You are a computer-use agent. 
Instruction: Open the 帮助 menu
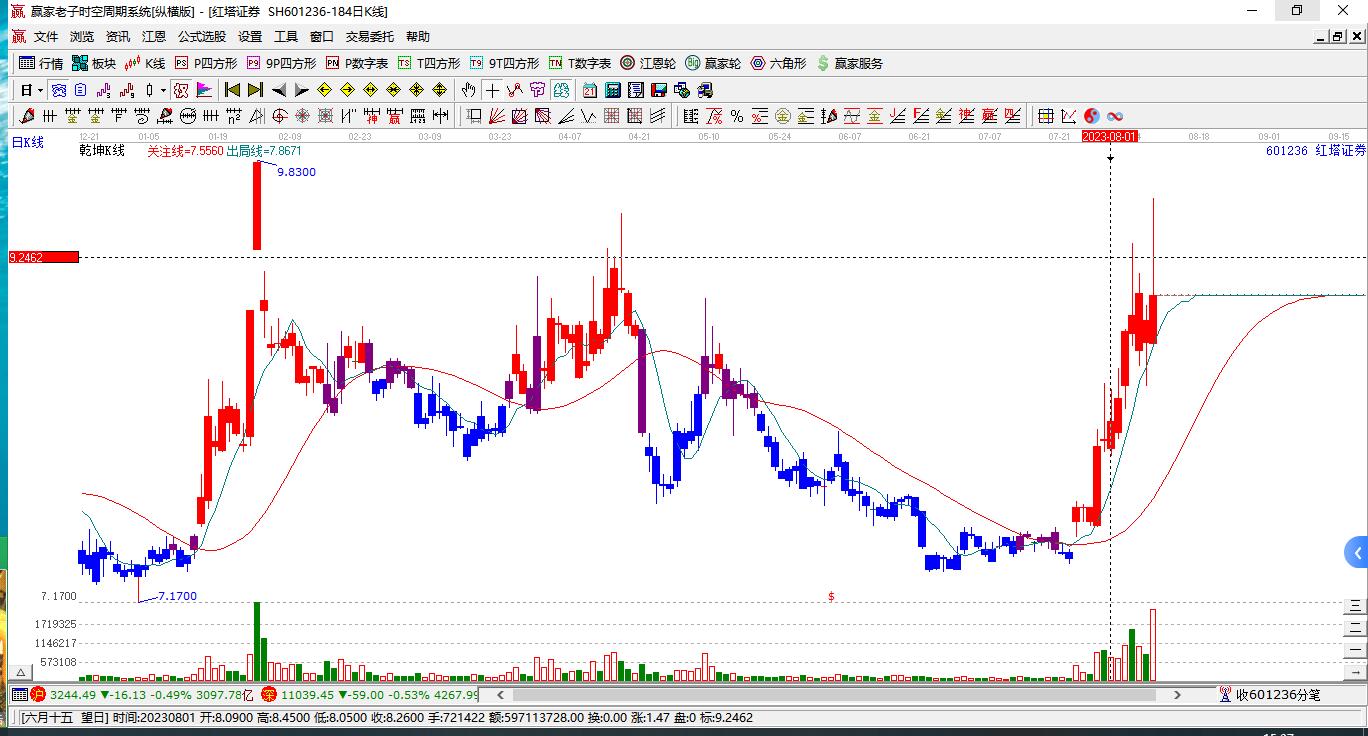tap(418, 37)
